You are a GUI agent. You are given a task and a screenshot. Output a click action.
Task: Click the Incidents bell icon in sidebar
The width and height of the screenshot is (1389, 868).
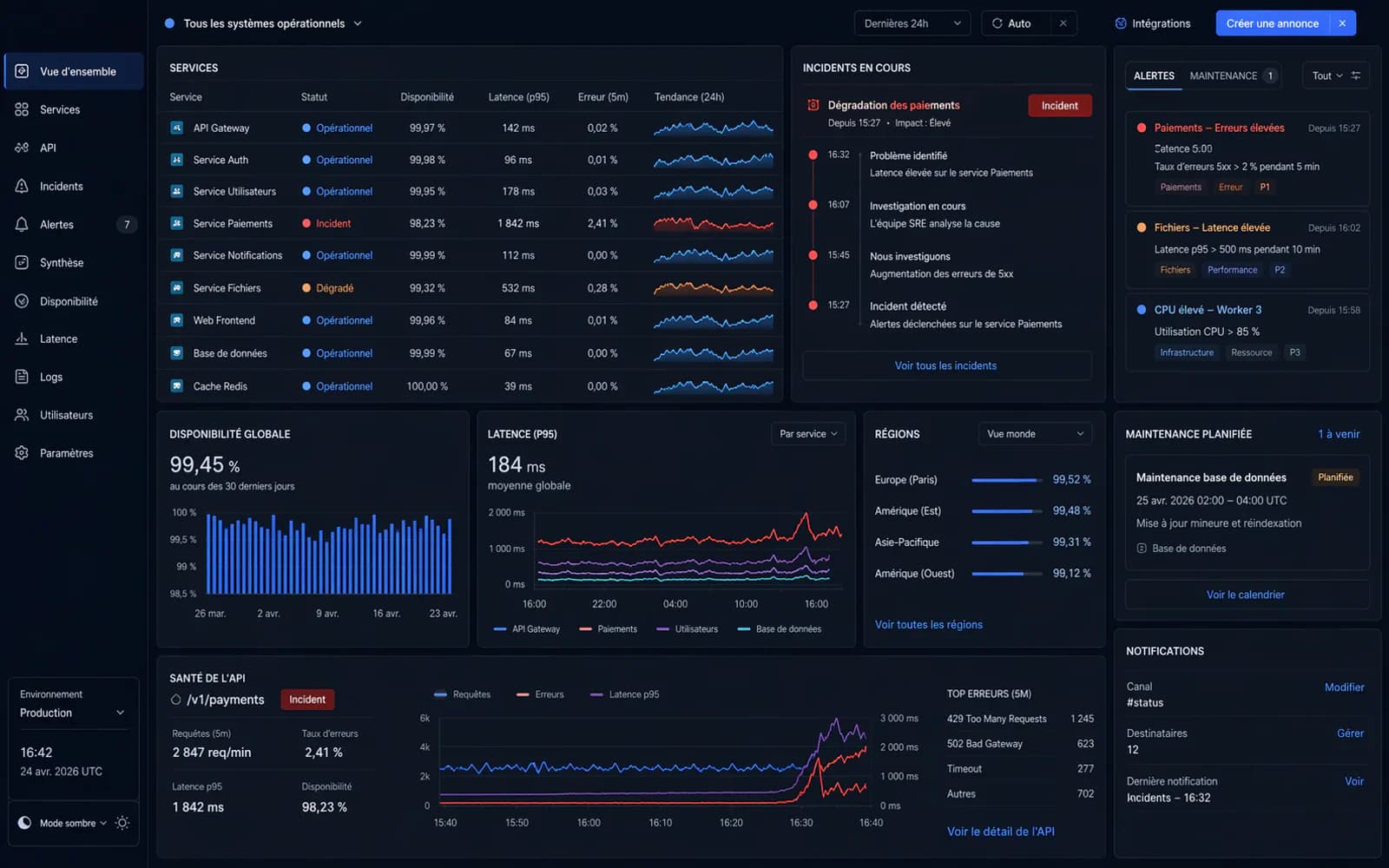pos(22,186)
